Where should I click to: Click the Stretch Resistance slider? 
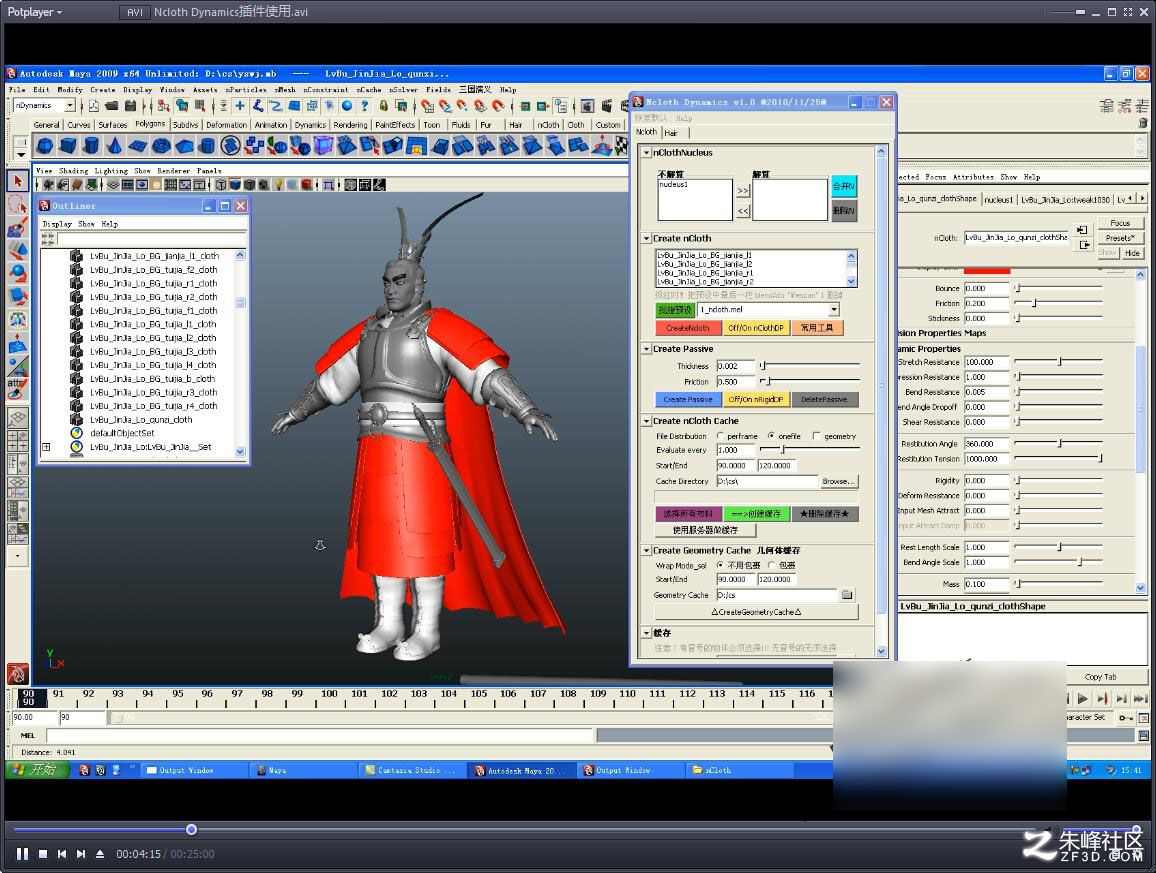pyautogui.click(x=1059, y=362)
